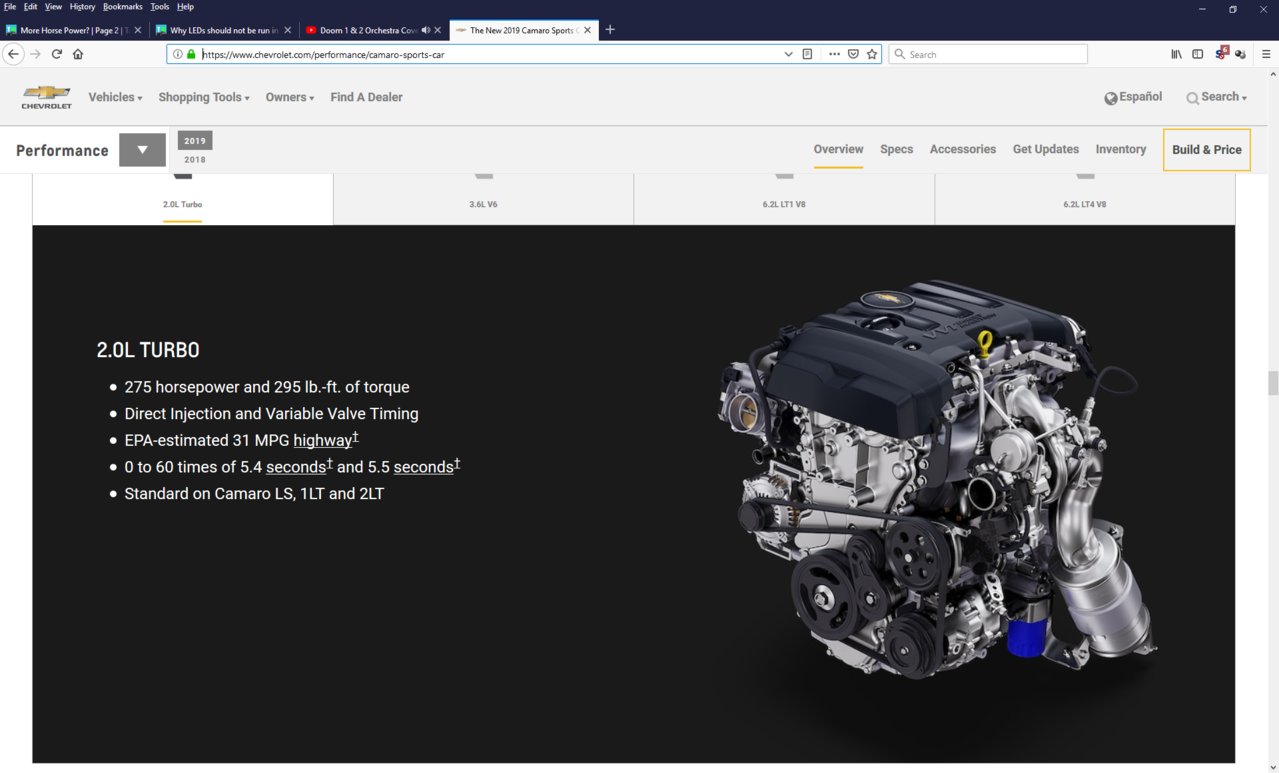Screen dimensions: 1279x773
Task: Toggle reader view in address bar
Action: [x=807, y=54]
